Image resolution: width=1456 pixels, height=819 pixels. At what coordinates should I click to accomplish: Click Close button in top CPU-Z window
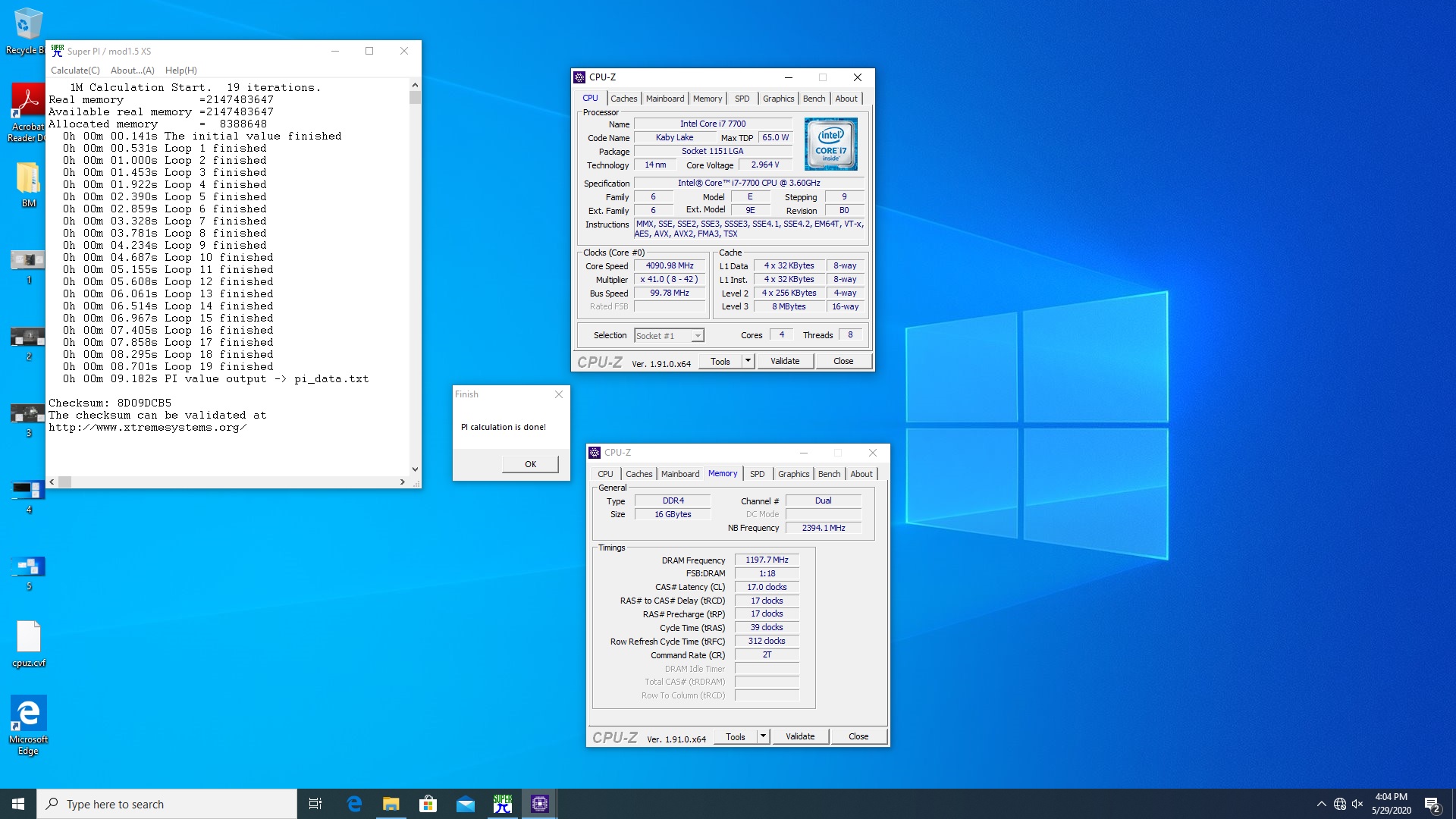pyautogui.click(x=843, y=362)
